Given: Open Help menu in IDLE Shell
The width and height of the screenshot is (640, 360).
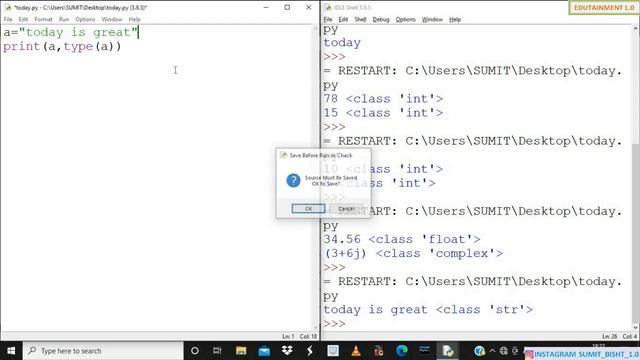Looking at the screenshot, I should click(x=455, y=19).
